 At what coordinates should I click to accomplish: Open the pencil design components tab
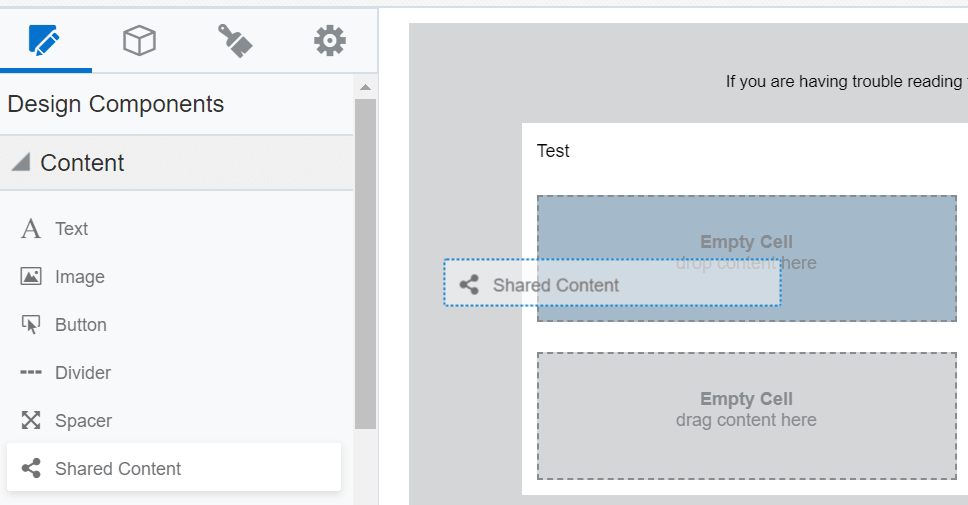click(45, 41)
